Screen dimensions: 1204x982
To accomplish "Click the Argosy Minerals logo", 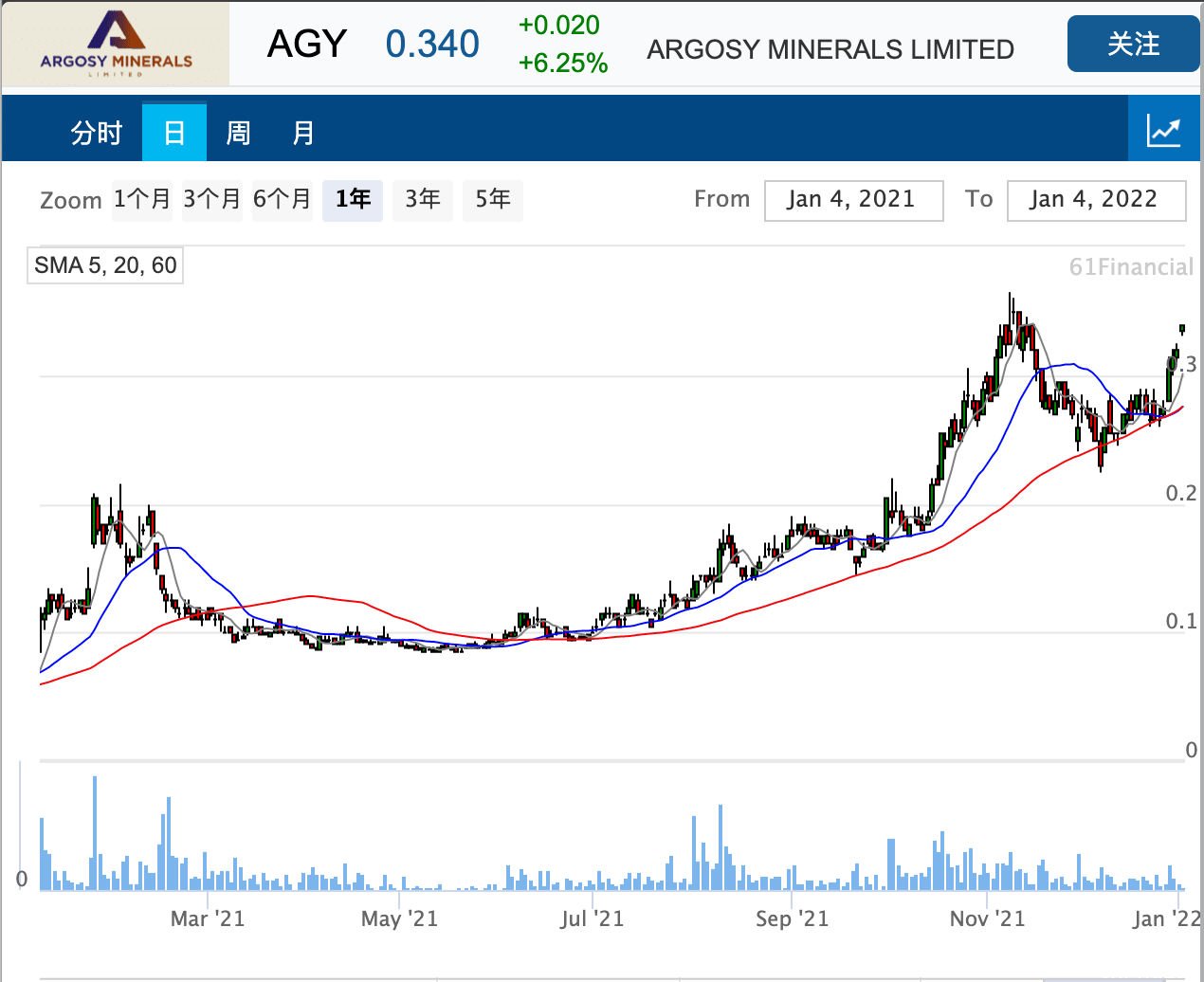I will pyautogui.click(x=116, y=44).
